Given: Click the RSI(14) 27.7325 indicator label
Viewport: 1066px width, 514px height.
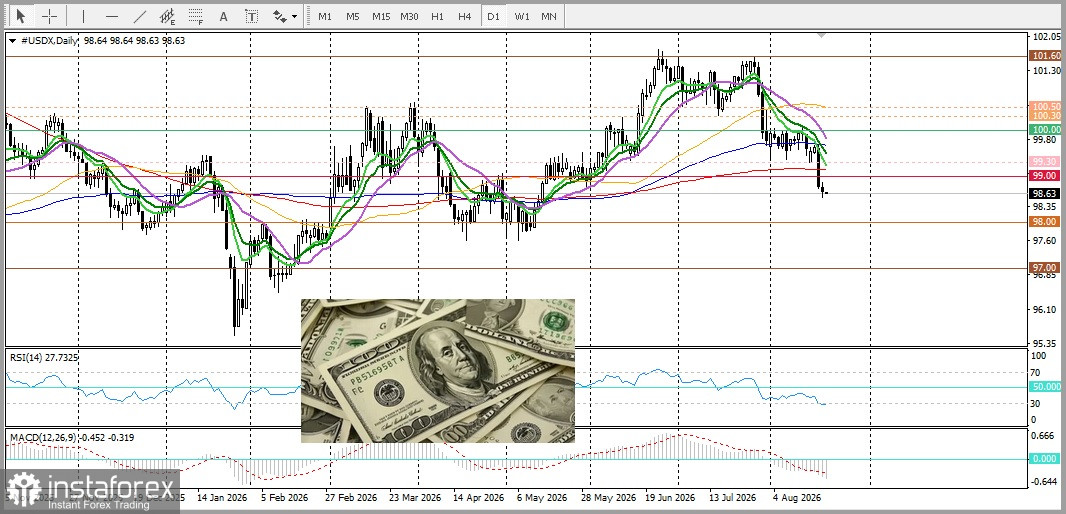Looking at the screenshot, I should (x=43, y=357).
